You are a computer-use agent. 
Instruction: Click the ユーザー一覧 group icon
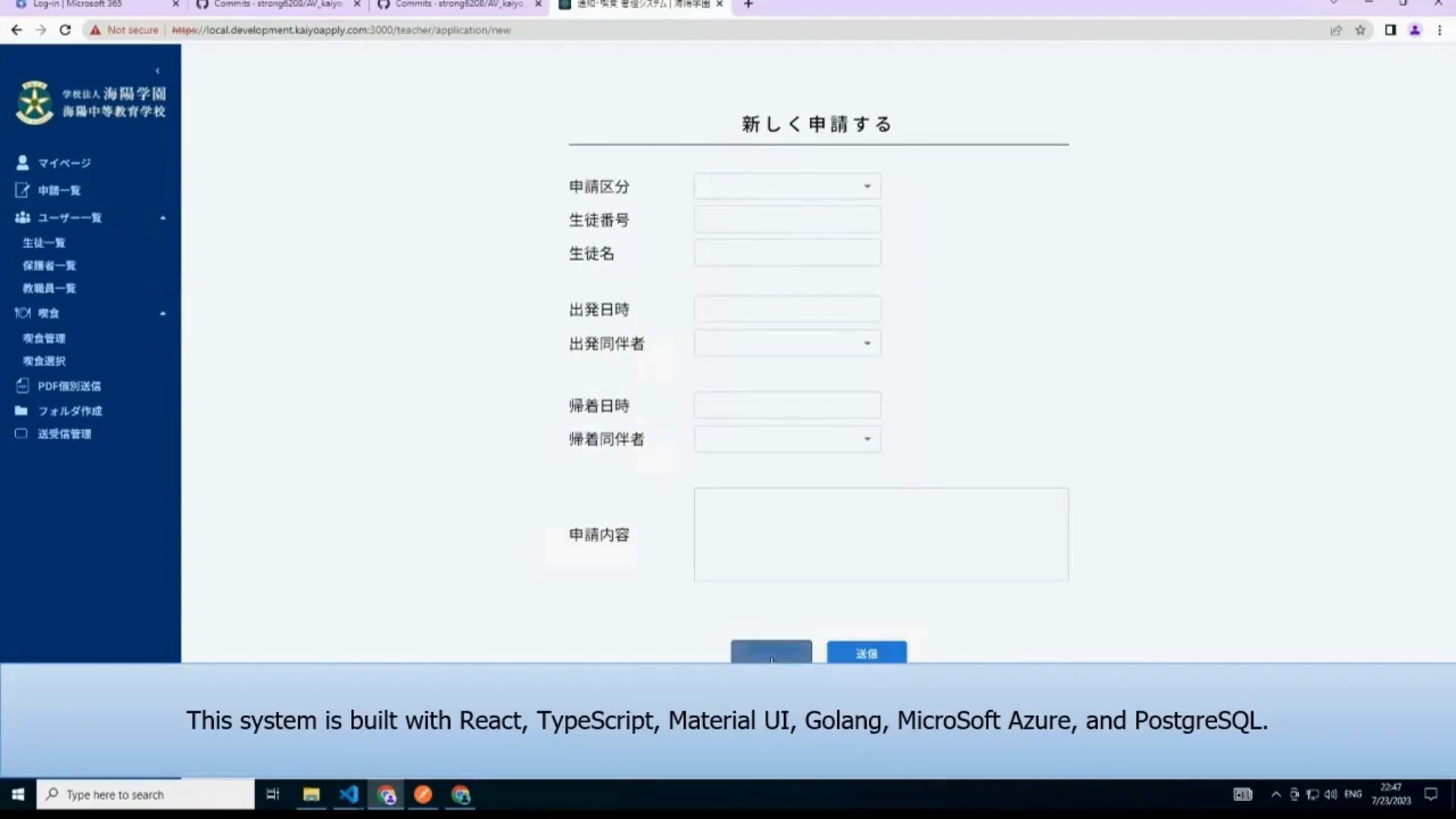click(x=22, y=218)
